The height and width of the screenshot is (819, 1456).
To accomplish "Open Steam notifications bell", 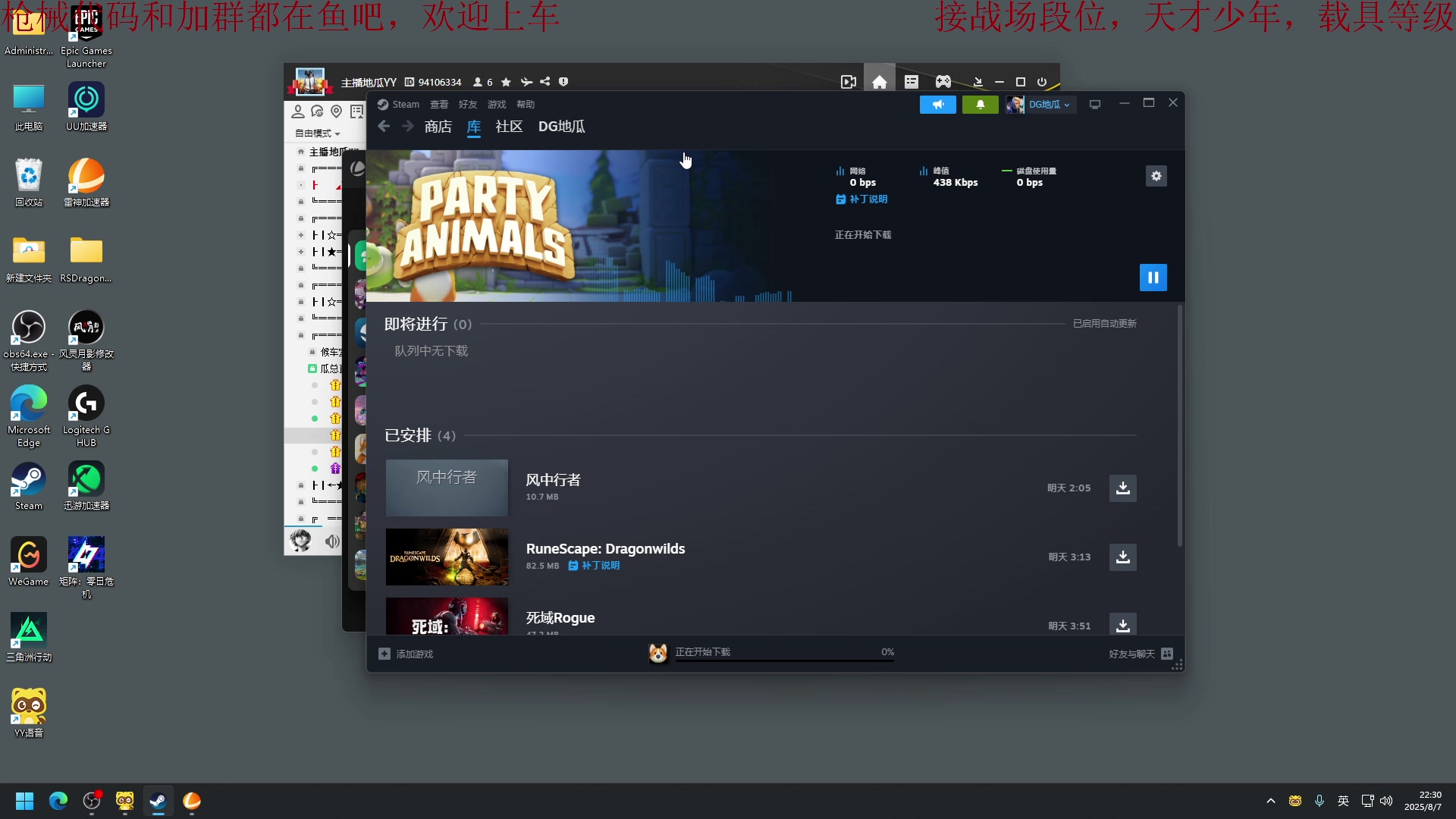I will coord(980,105).
